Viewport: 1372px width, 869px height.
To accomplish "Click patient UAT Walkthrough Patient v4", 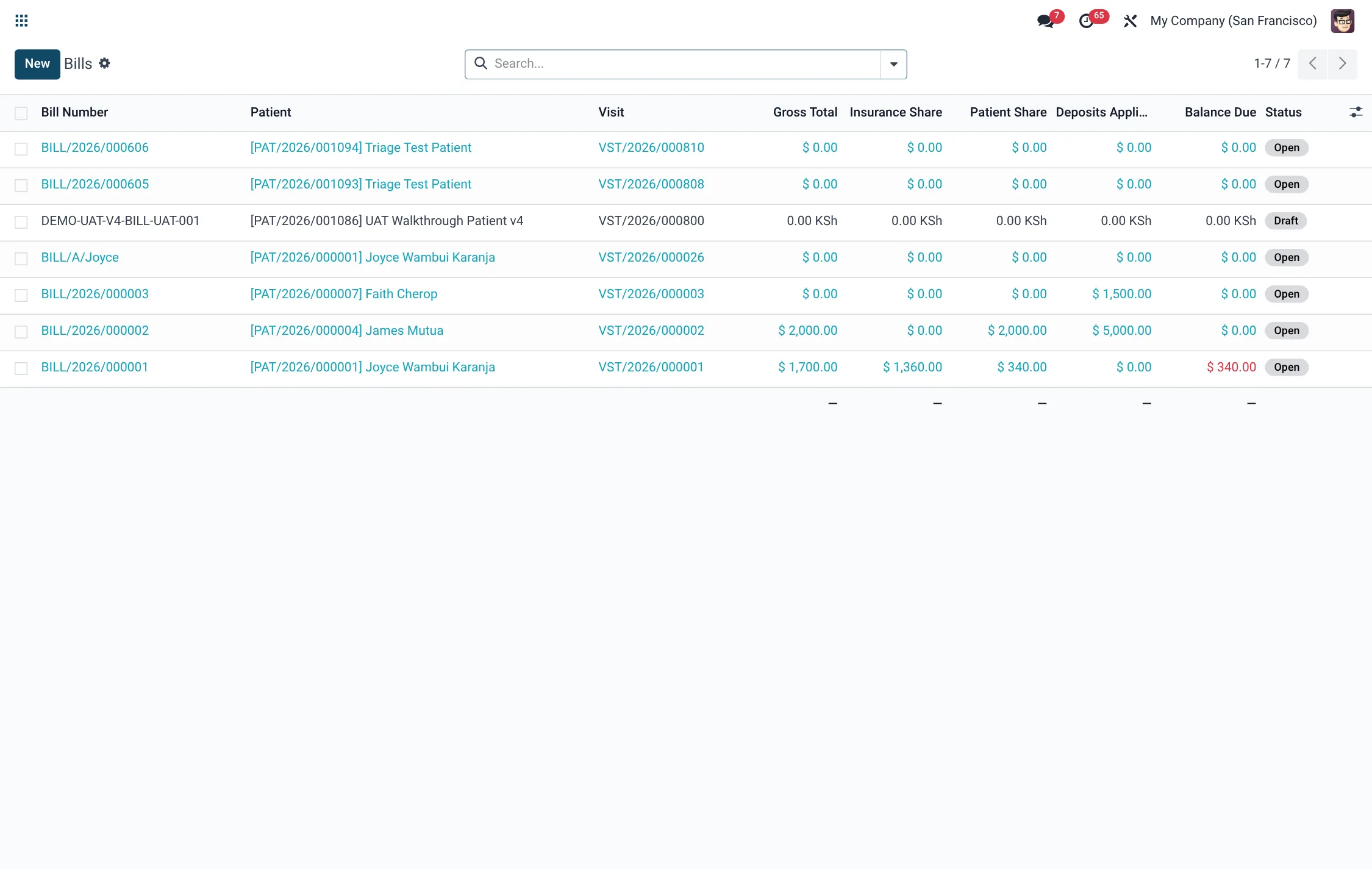I will click(x=387, y=221).
